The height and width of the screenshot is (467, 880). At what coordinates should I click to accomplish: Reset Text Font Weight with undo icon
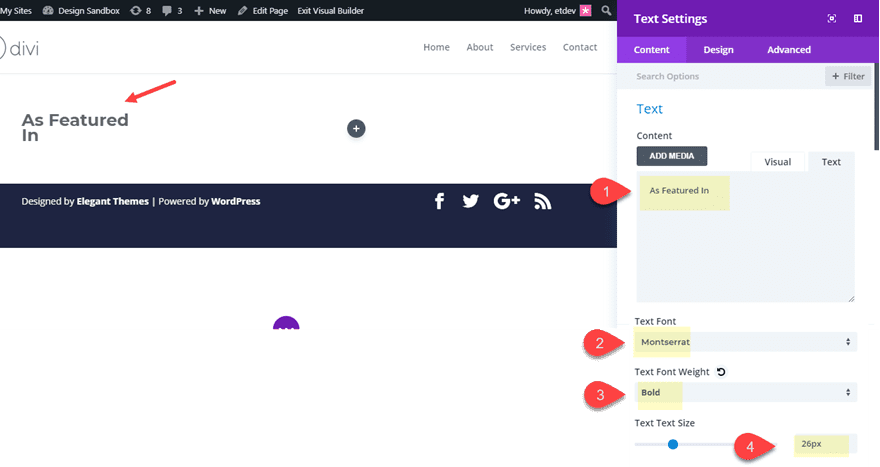tap(721, 372)
